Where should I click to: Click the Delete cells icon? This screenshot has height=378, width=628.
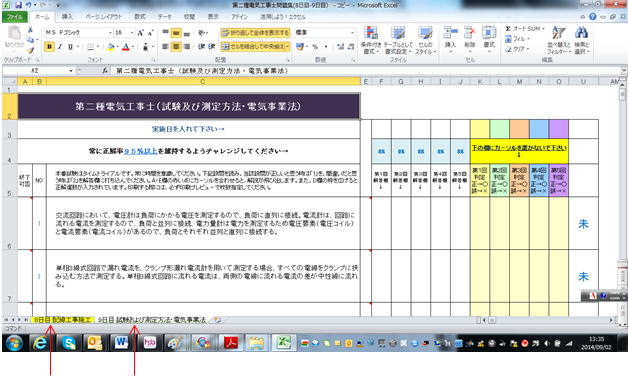click(469, 33)
